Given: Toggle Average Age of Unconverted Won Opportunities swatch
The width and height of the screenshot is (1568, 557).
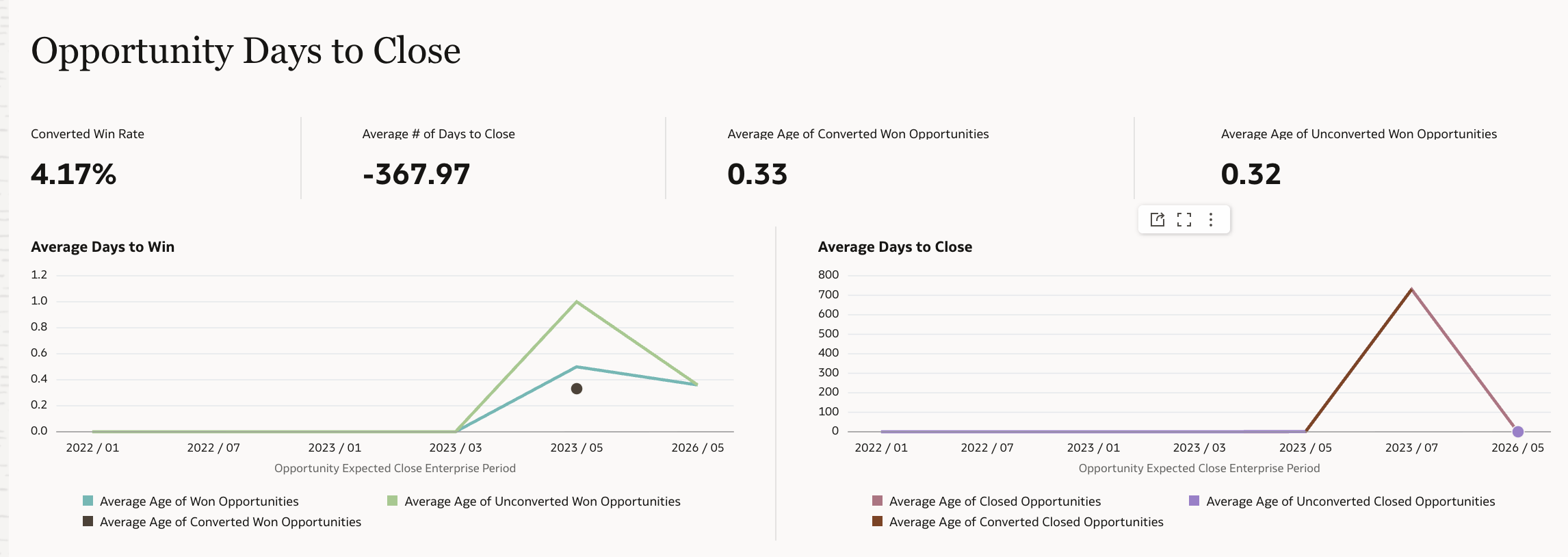Looking at the screenshot, I should tap(392, 501).
